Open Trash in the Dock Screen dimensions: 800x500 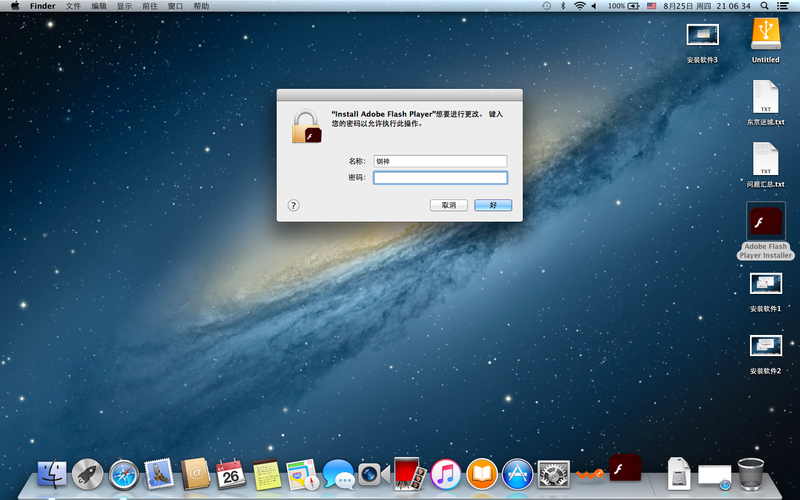point(751,474)
